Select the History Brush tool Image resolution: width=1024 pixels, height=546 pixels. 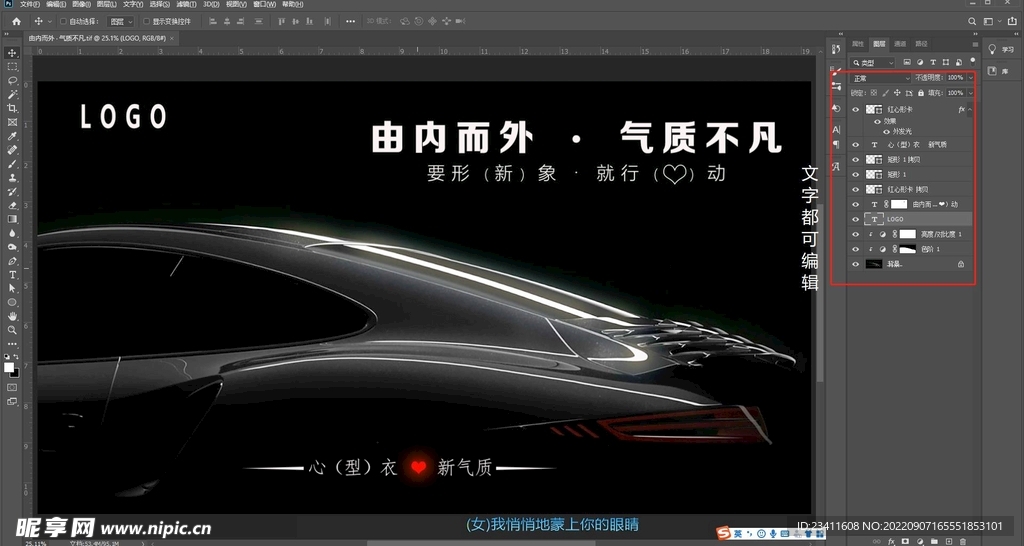pos(12,191)
